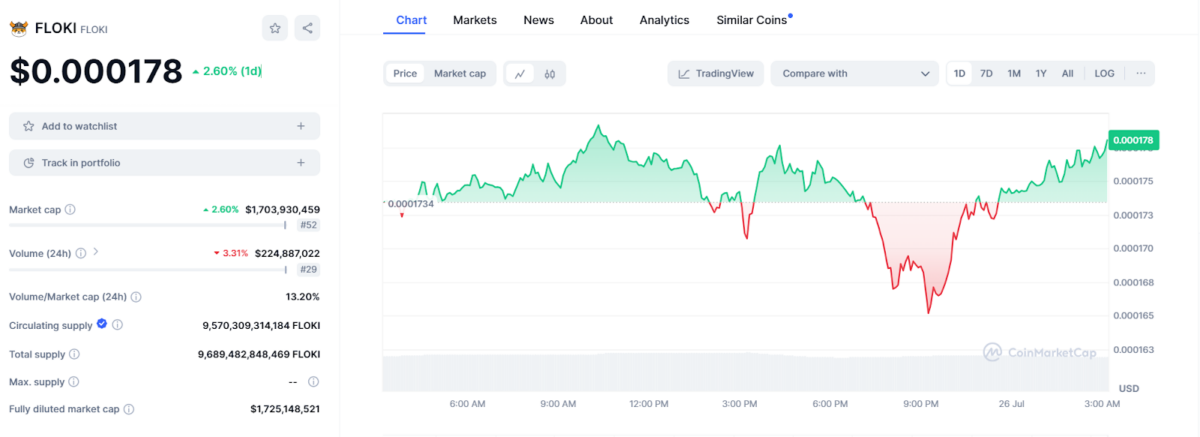The height and width of the screenshot is (437, 1200).
Task: Click 9,689,482,848,469 FLOKI value
Action: 260,354
